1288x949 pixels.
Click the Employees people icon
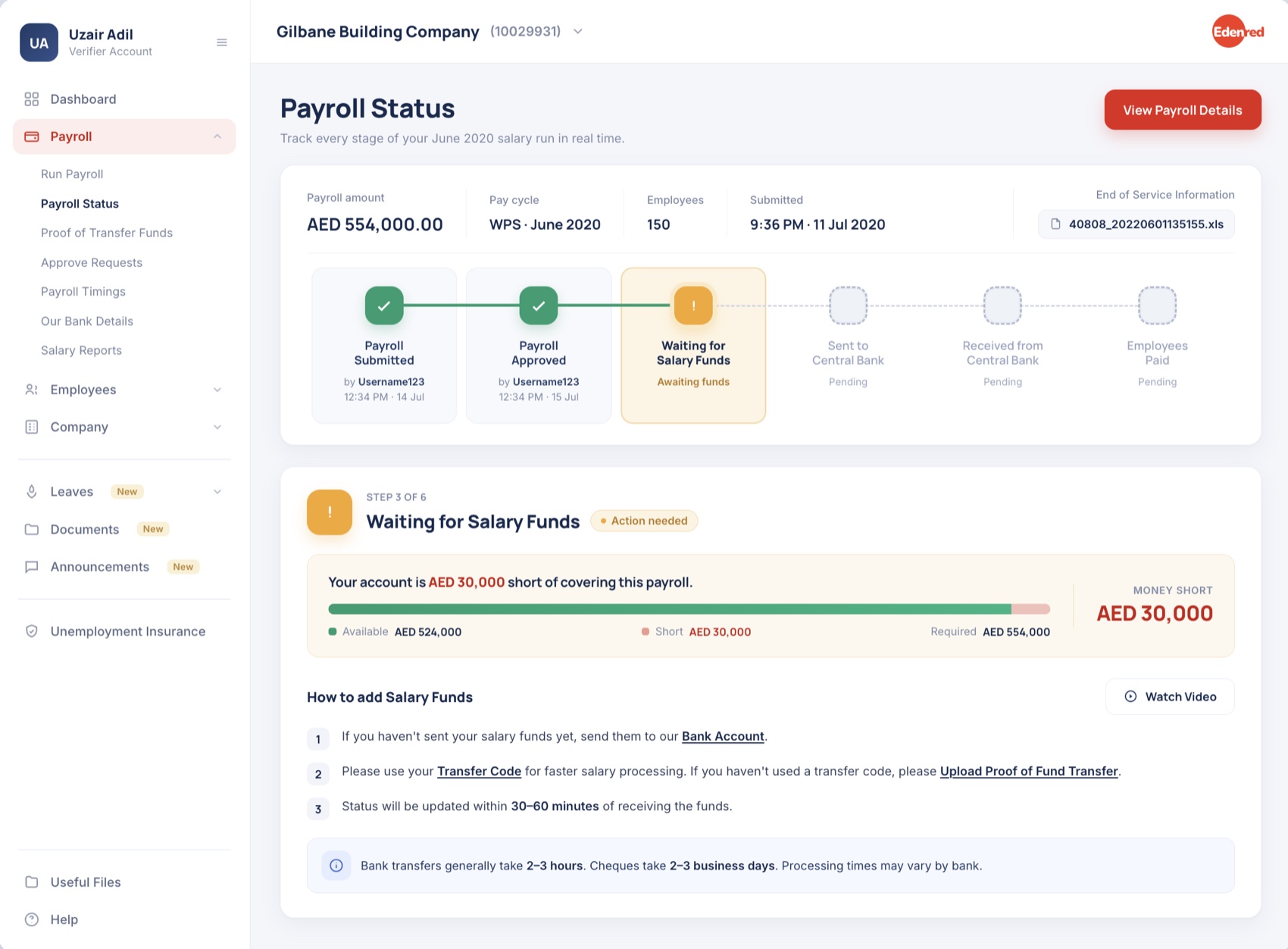point(32,390)
